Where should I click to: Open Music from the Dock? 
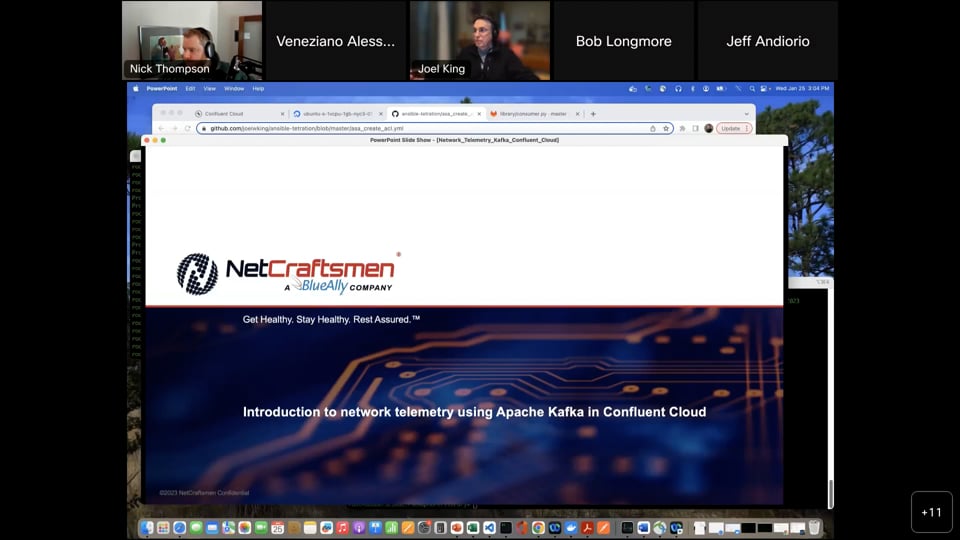[x=342, y=528]
